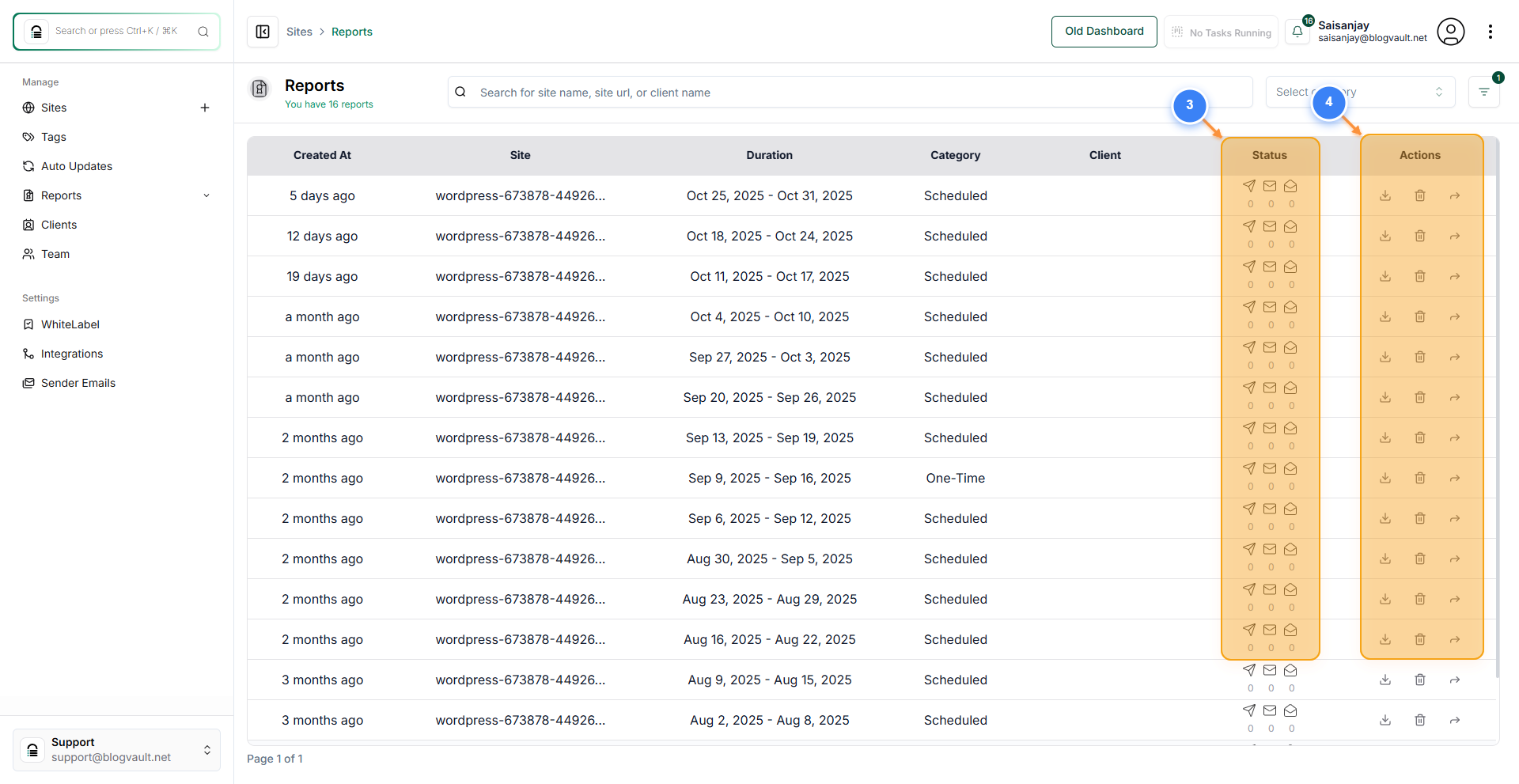Image resolution: width=1519 pixels, height=784 pixels.
Task: Delete the report dated Sep 9 - Sep 16
Action: (1420, 478)
